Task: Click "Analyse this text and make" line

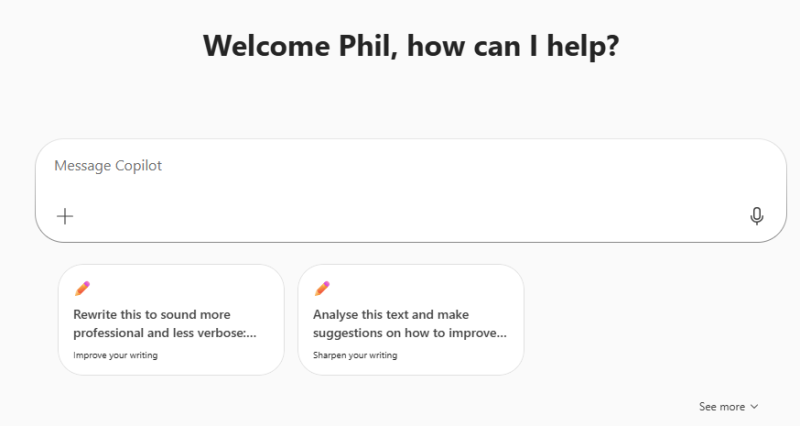Action: point(391,314)
